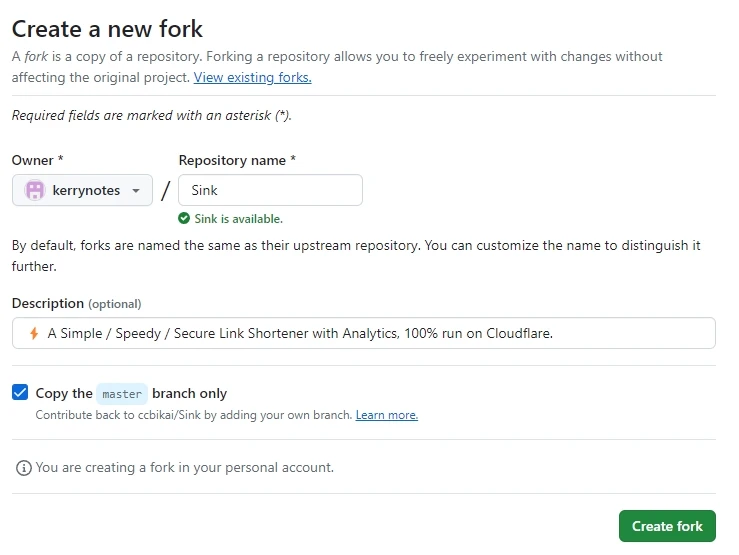Click the master branch label
This screenshot has height=555, width=739.
tap(122, 394)
